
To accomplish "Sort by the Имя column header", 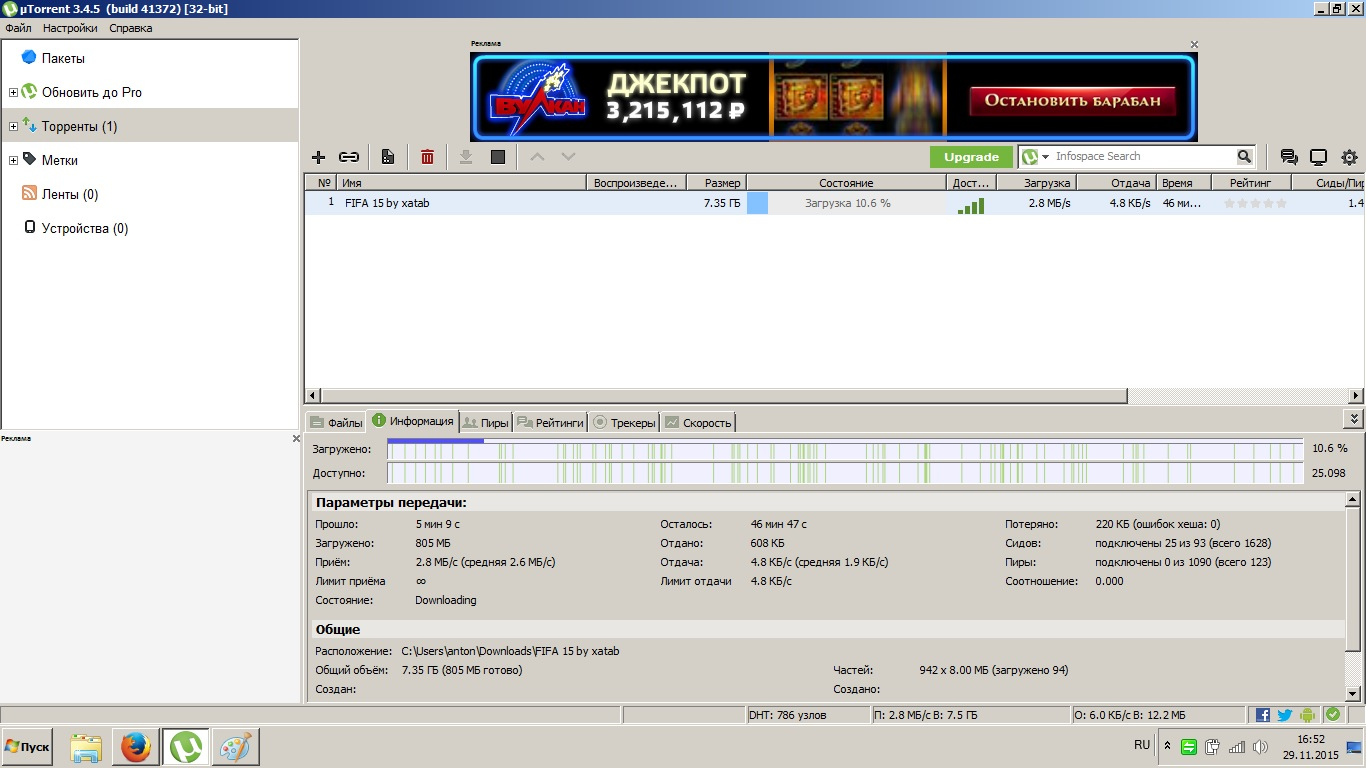I will click(461, 183).
